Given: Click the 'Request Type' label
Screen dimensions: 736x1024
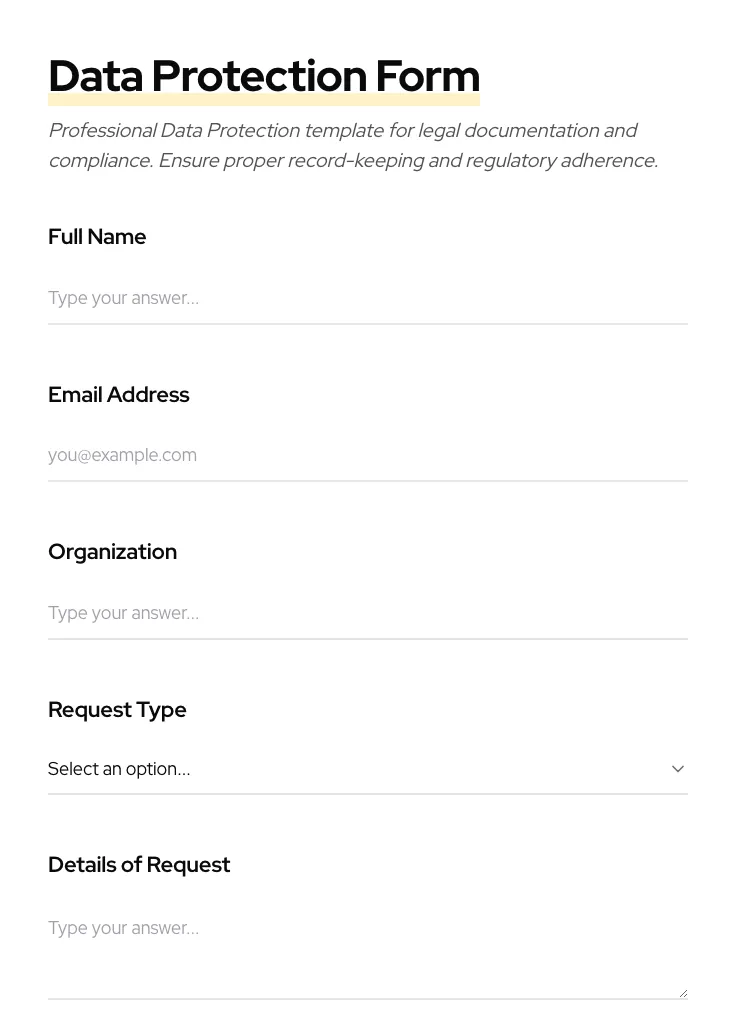Looking at the screenshot, I should (x=117, y=710).
